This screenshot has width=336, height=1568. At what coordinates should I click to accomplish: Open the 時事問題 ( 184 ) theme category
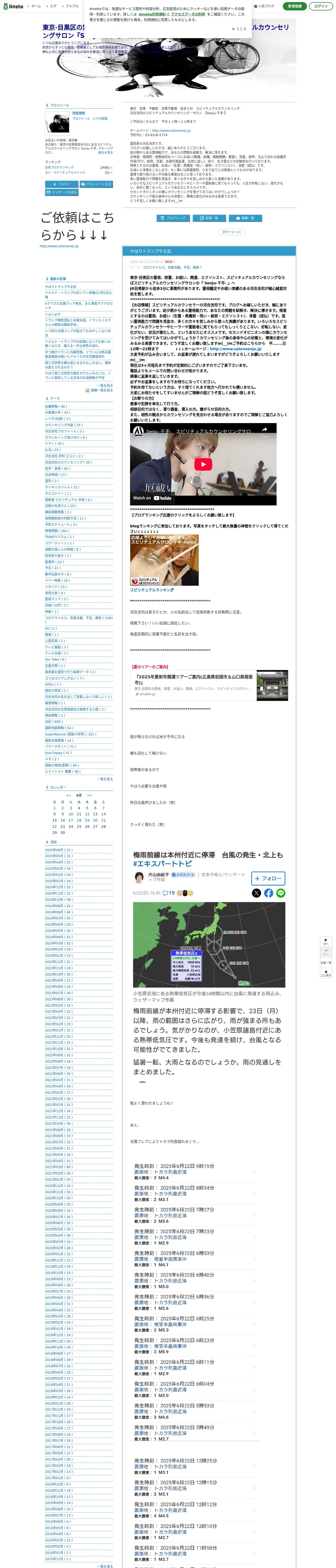pos(57,531)
